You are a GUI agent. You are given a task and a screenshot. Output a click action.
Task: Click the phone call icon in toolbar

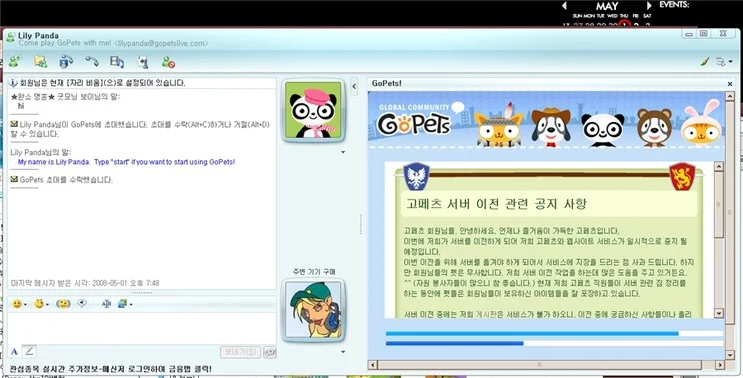tap(91, 61)
